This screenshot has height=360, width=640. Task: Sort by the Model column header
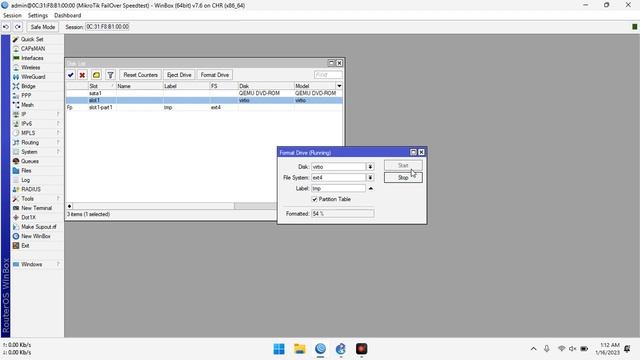pos(314,86)
